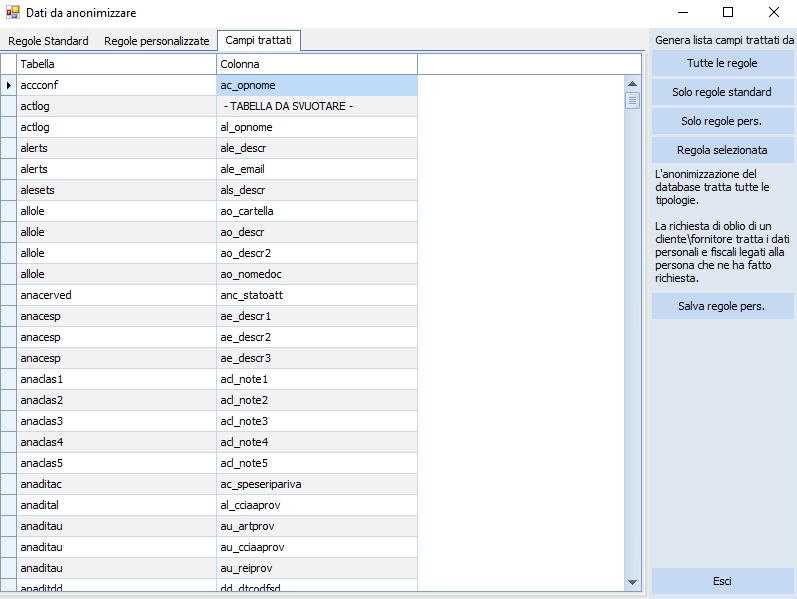797x599 pixels.
Task: Exit the dialog with Esci button
Action: coord(722,581)
